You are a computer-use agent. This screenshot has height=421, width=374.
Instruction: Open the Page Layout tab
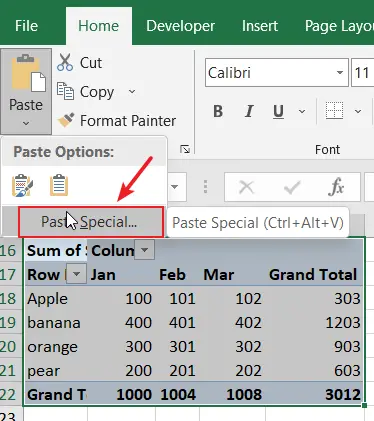pyautogui.click(x=339, y=26)
